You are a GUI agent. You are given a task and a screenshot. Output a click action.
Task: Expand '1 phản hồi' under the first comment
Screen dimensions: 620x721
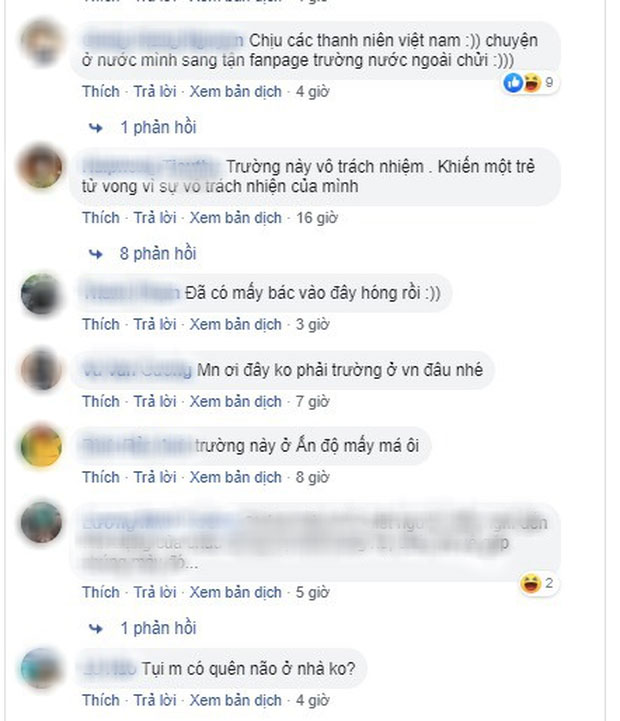pyautogui.click(x=158, y=127)
